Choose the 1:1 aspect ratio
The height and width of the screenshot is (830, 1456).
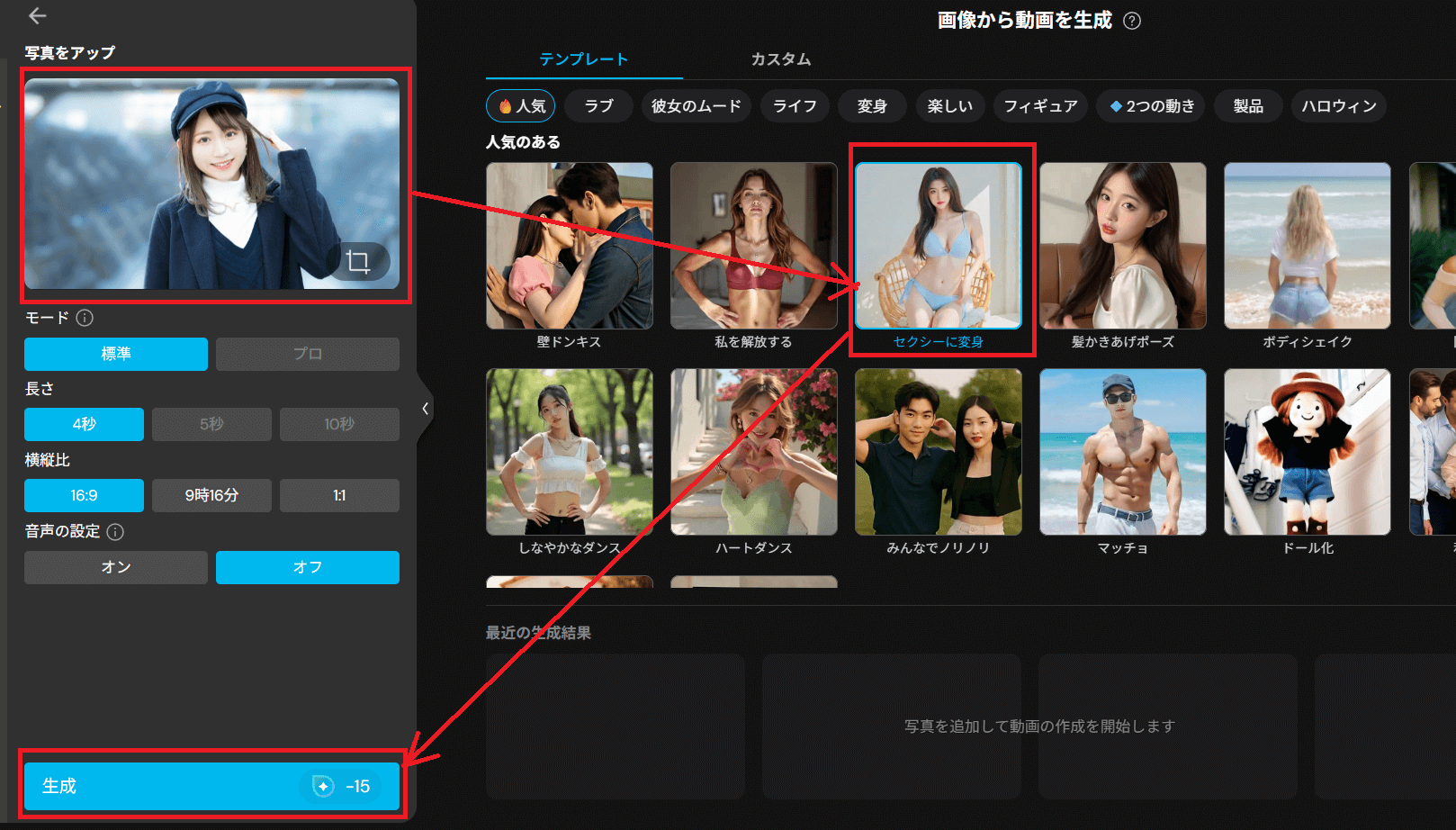[339, 495]
